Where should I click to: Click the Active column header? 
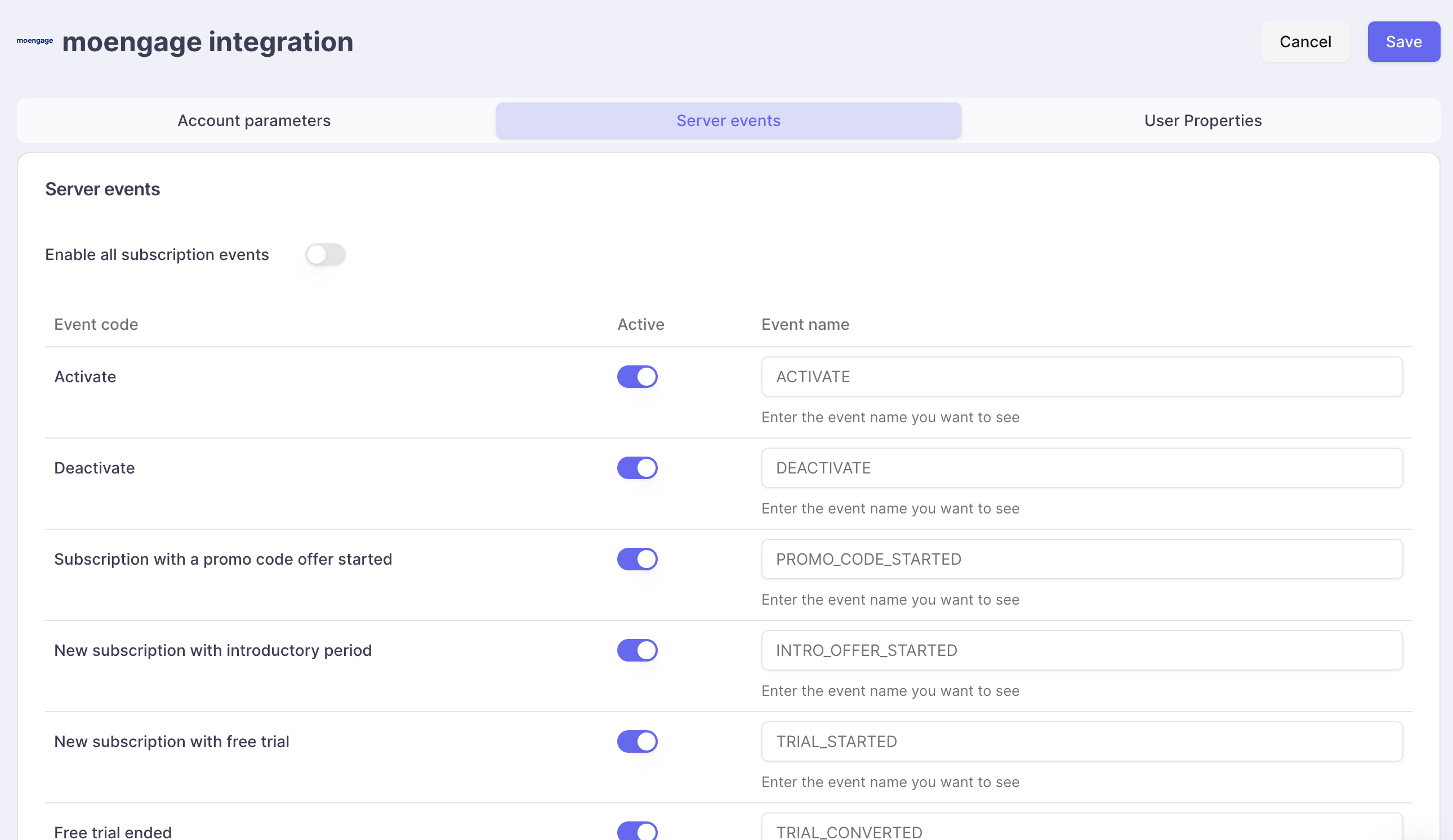pos(640,325)
